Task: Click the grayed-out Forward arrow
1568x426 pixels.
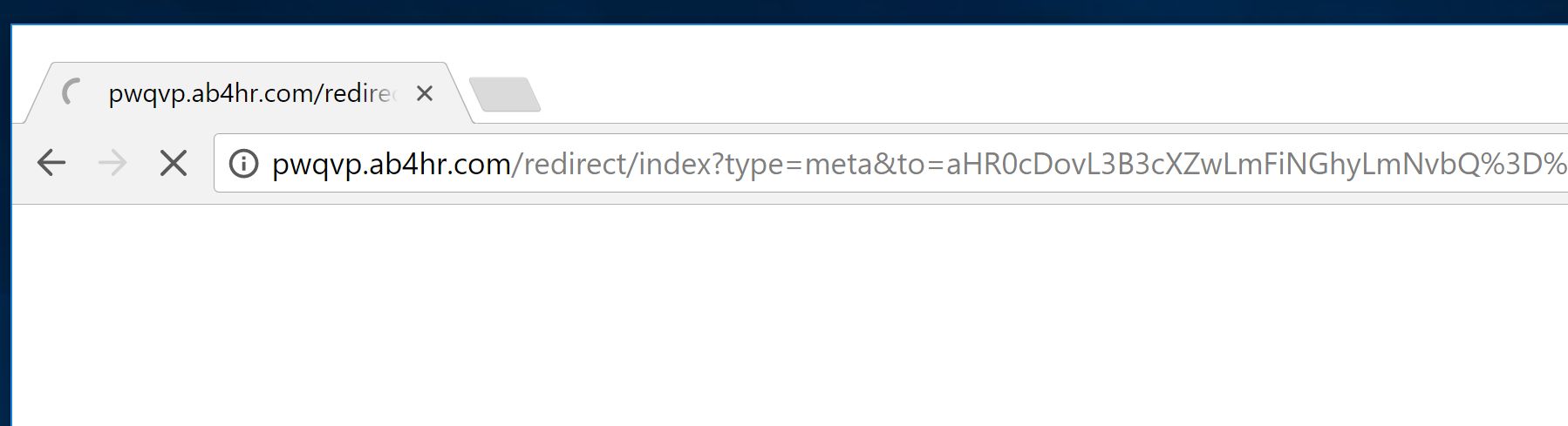Action: (x=112, y=163)
